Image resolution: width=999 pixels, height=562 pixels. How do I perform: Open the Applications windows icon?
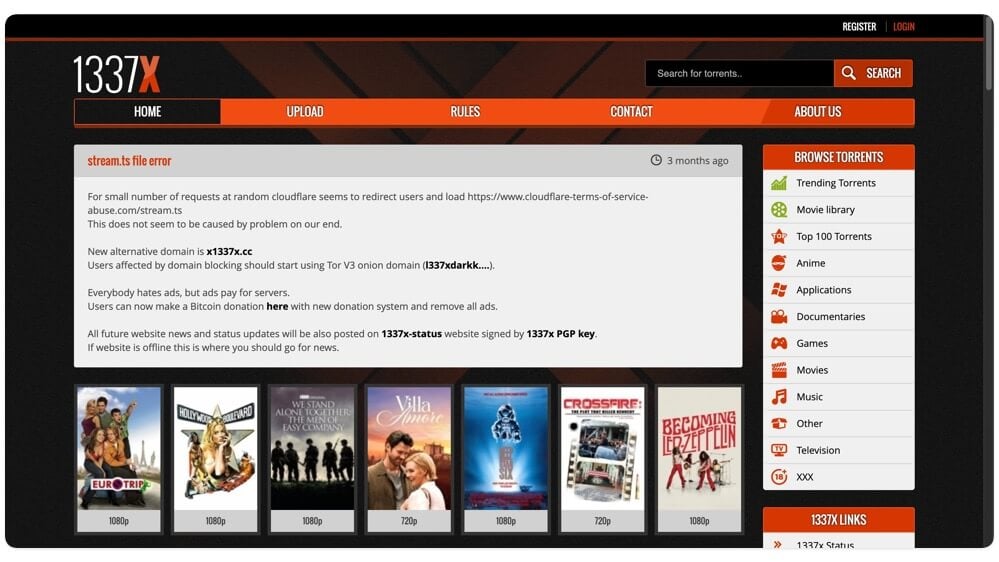(779, 290)
